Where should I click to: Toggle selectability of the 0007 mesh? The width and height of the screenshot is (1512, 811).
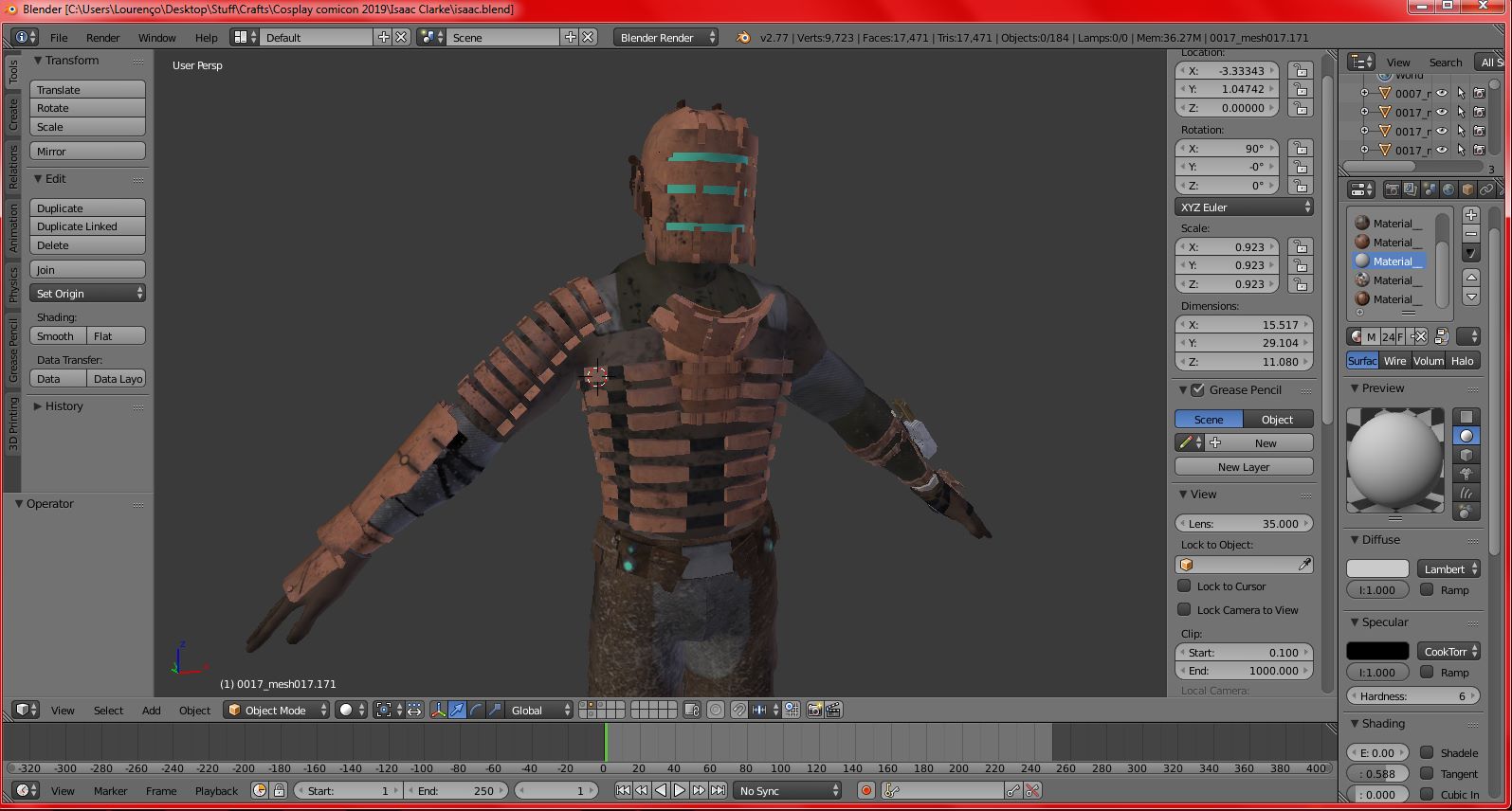pos(1461,93)
